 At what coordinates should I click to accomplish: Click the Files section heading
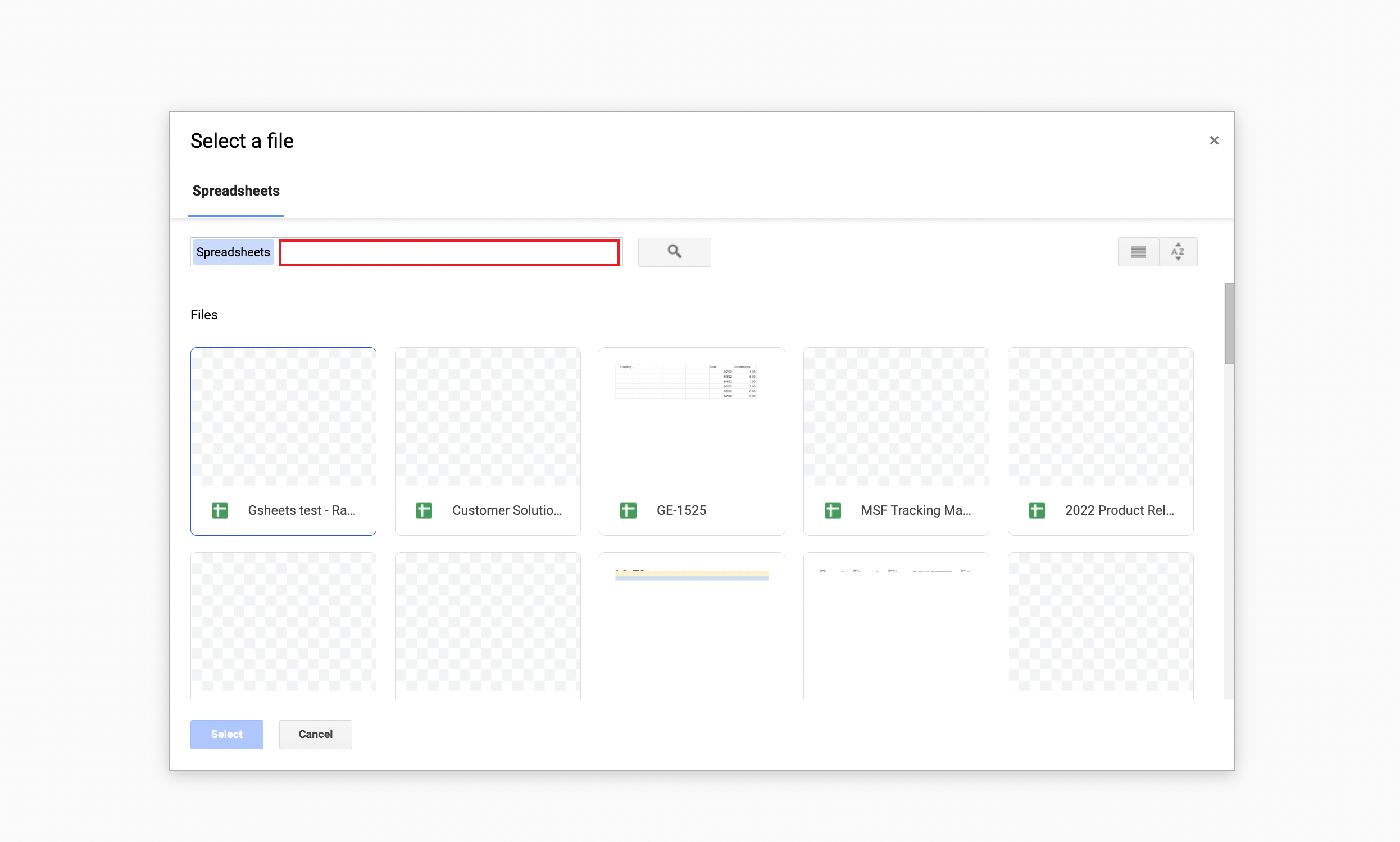(x=204, y=314)
